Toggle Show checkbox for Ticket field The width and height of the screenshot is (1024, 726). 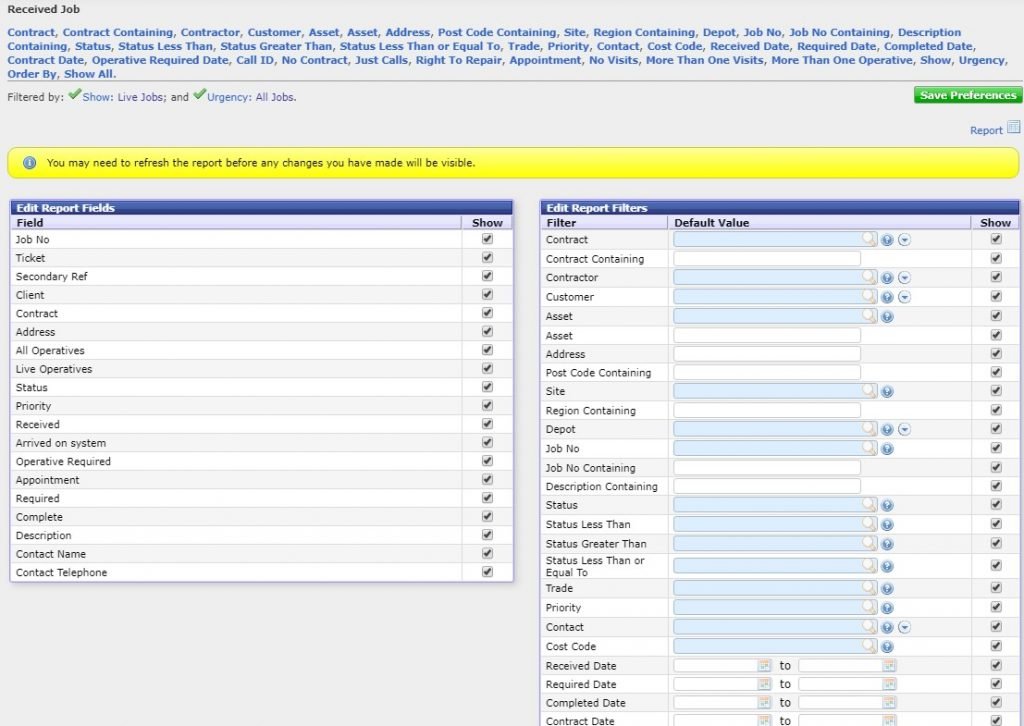tap(487, 257)
